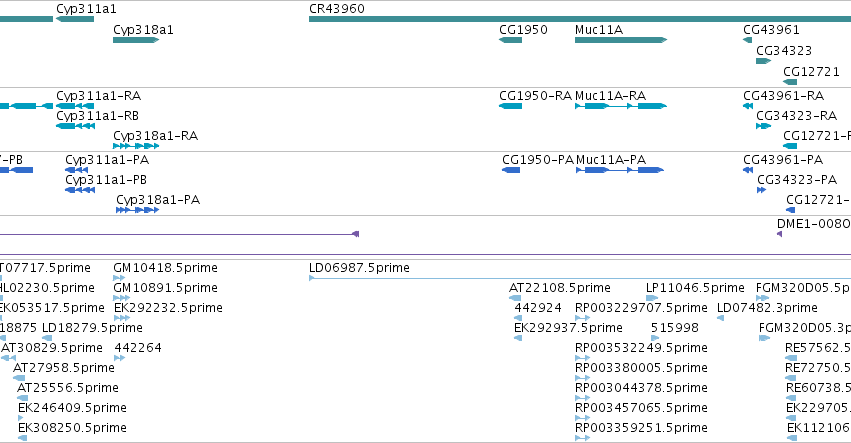Select the Cyp311a1 gene label
This screenshot has height=443, width=851.
coord(86,9)
